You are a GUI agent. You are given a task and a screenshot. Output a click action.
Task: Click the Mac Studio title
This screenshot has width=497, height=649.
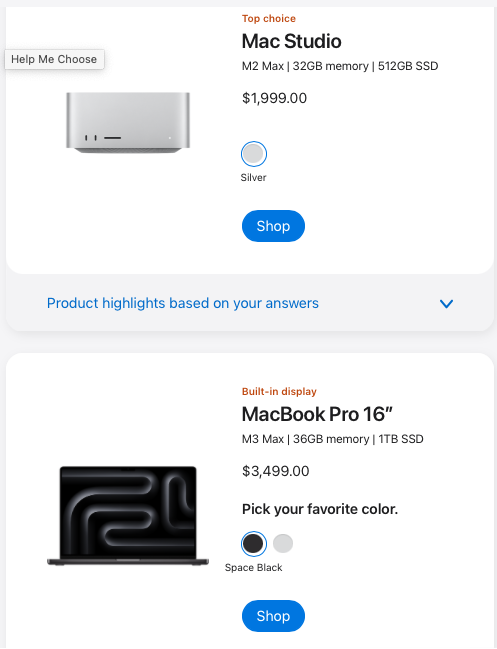click(x=291, y=41)
